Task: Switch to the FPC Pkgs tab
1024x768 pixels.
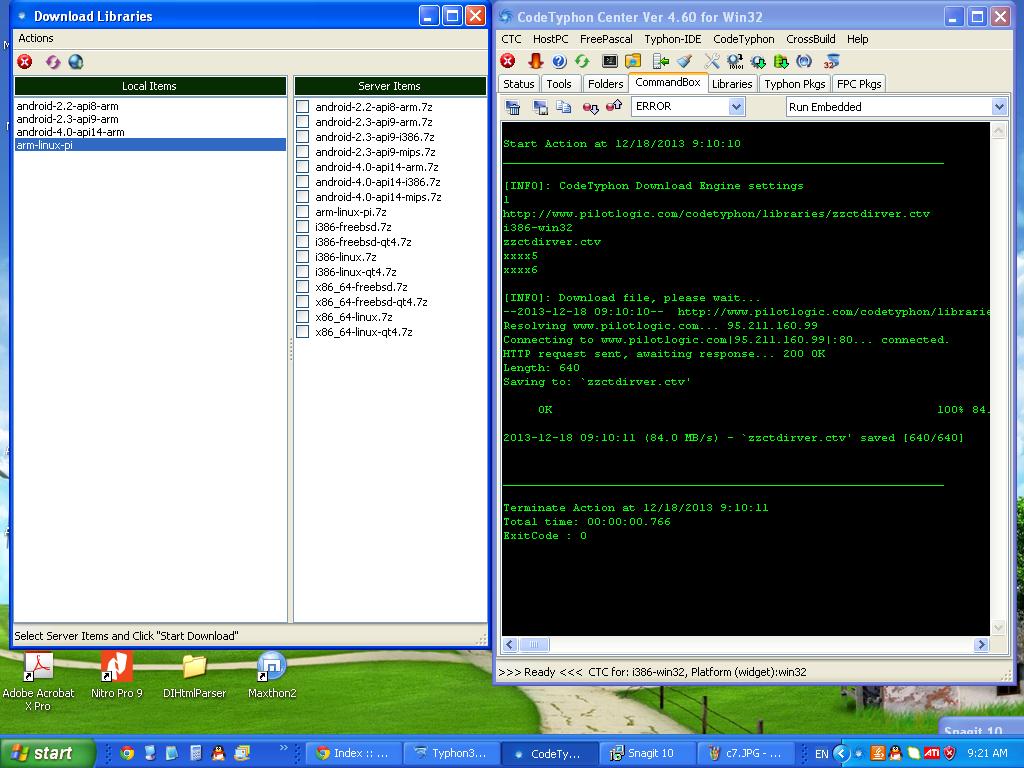Action: 859,84
